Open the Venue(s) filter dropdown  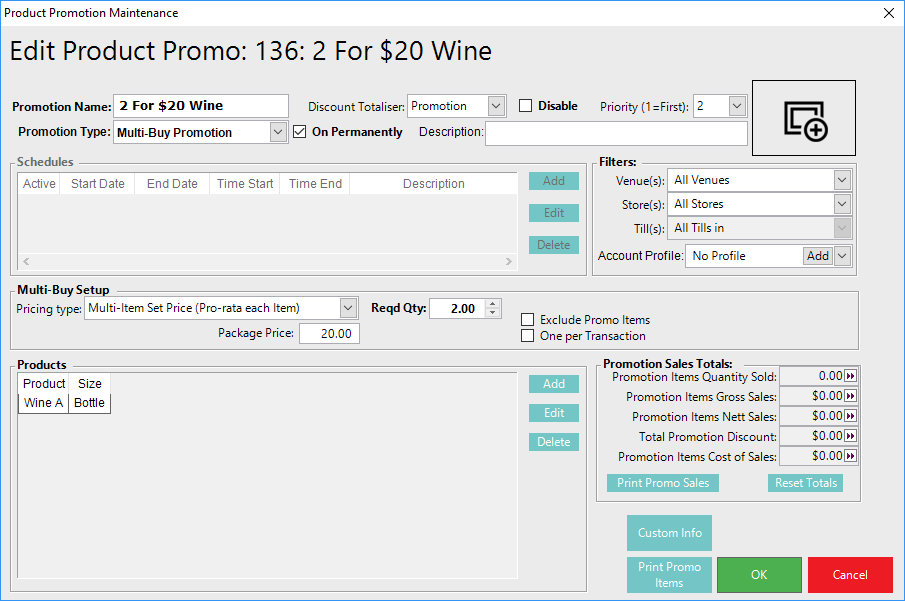click(x=842, y=180)
